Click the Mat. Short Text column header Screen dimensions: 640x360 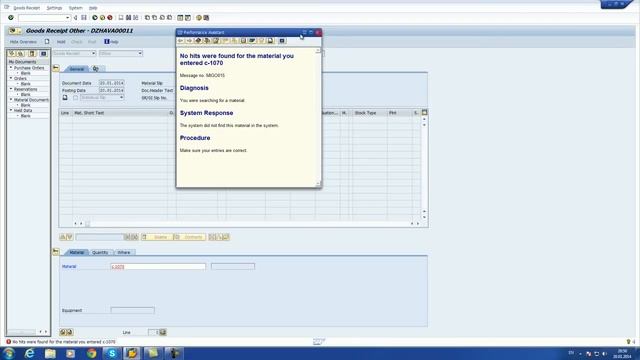click(x=120, y=113)
